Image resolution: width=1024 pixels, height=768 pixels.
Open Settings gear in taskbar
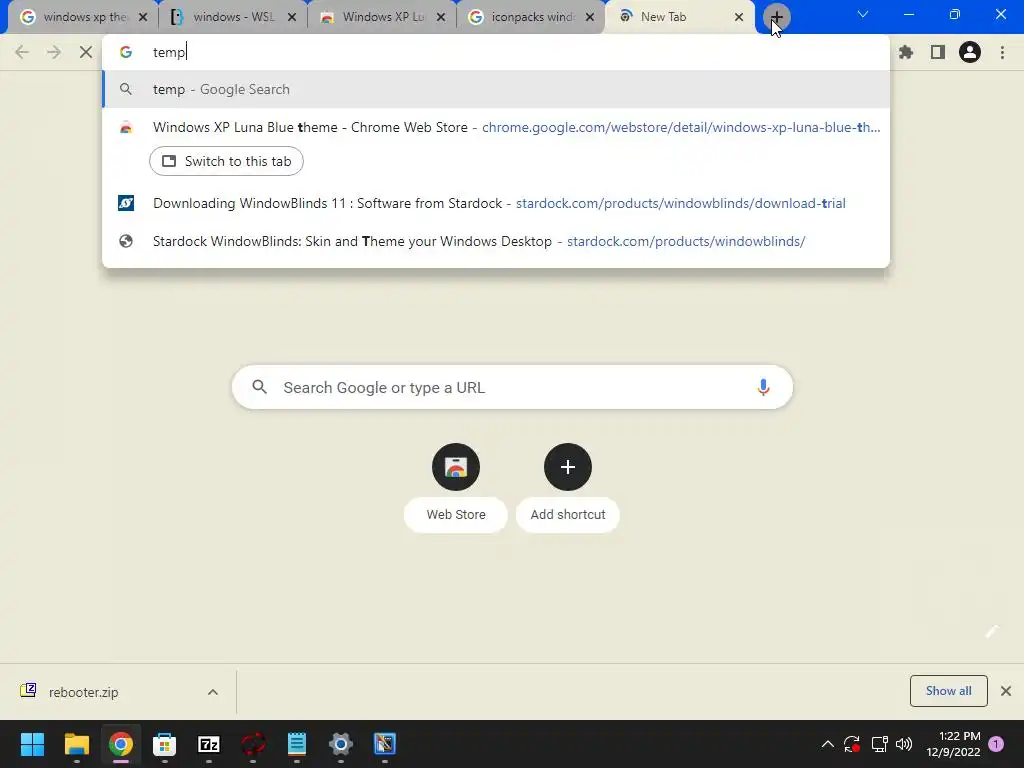click(x=341, y=744)
